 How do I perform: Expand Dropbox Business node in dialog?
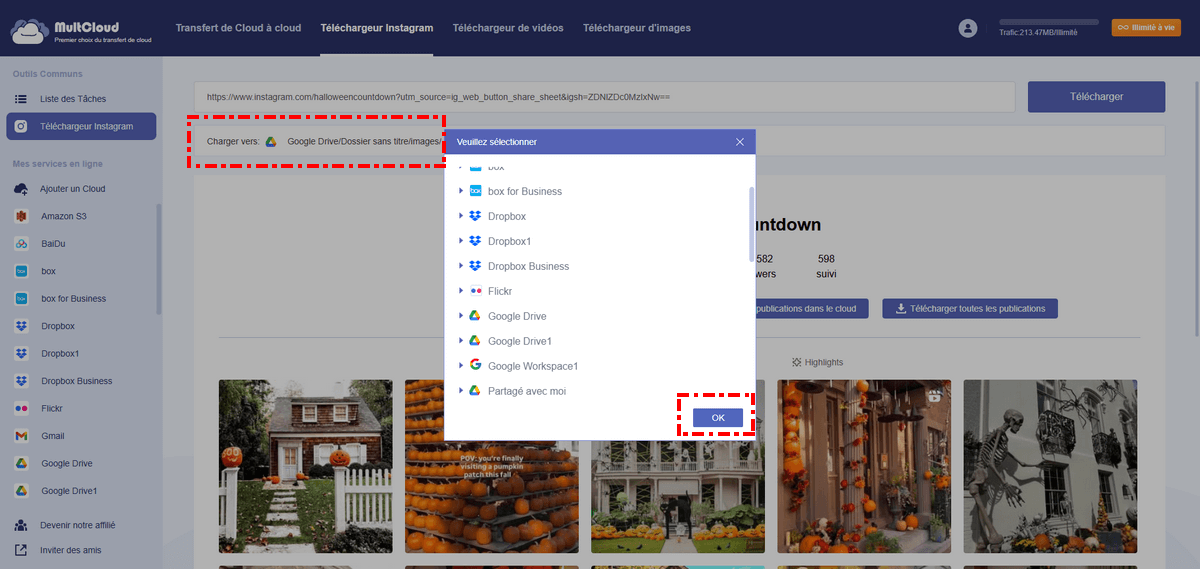click(x=461, y=266)
